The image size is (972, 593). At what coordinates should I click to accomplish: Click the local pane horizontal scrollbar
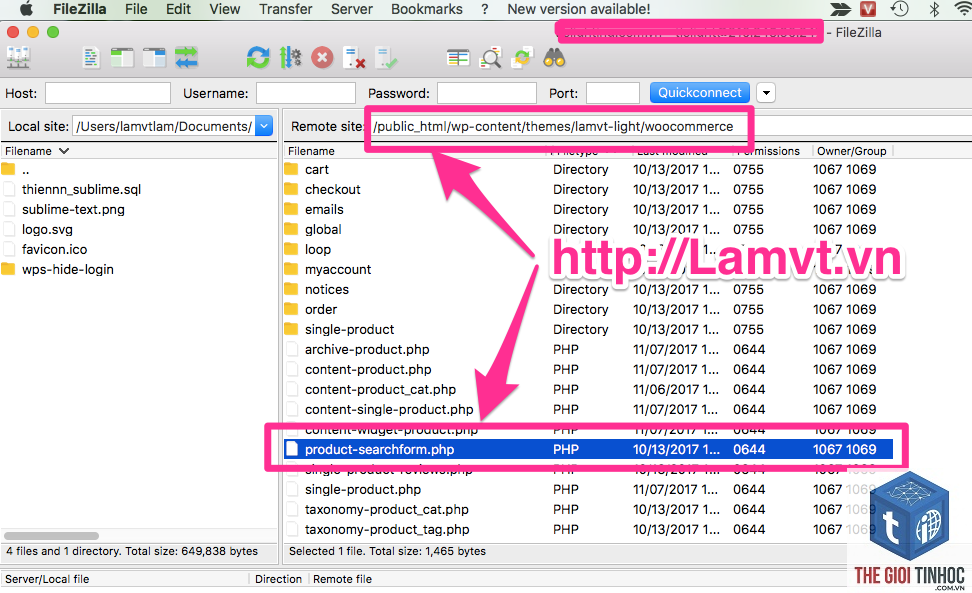pos(51,536)
